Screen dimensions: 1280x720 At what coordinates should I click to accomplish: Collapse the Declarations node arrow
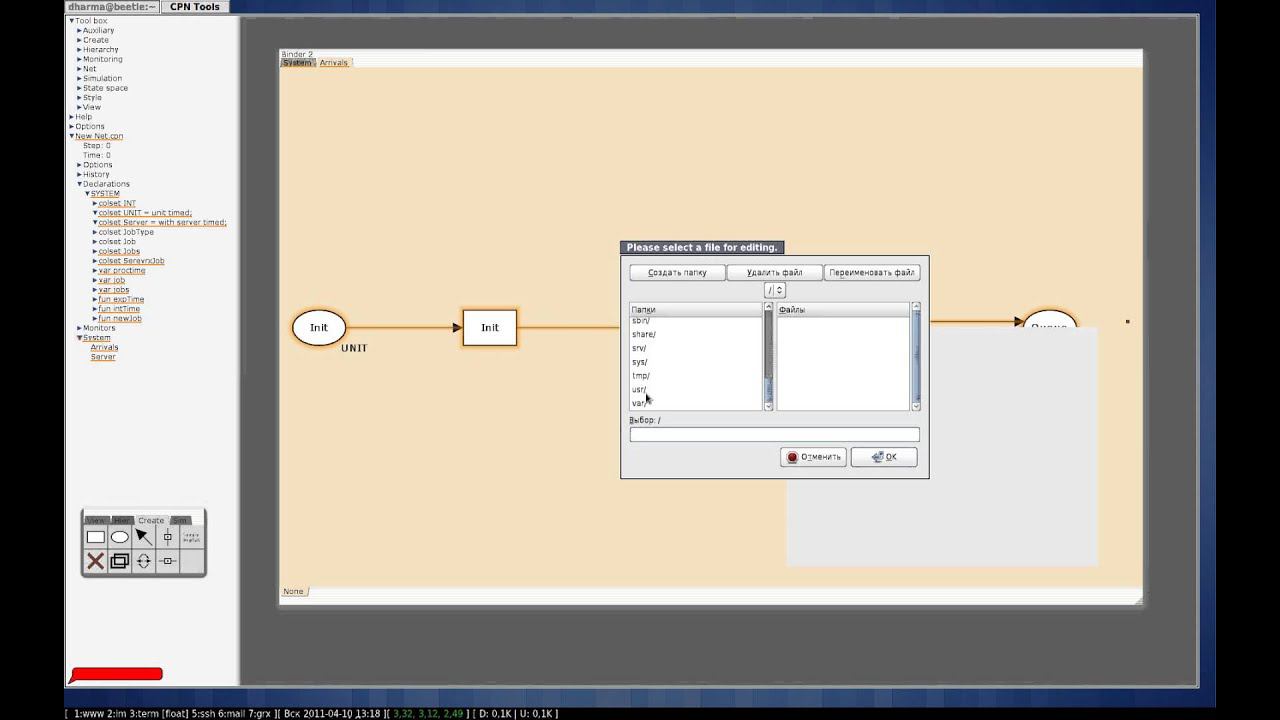pyautogui.click(x=79, y=184)
